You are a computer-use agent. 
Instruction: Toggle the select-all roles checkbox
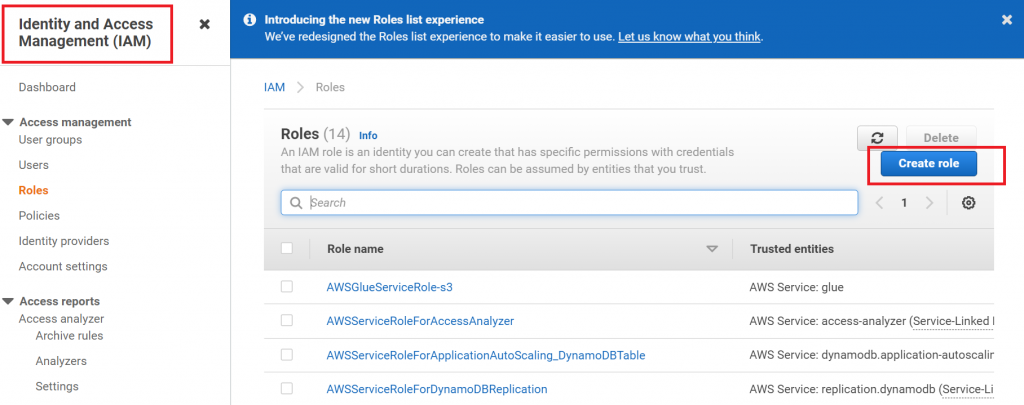point(287,249)
